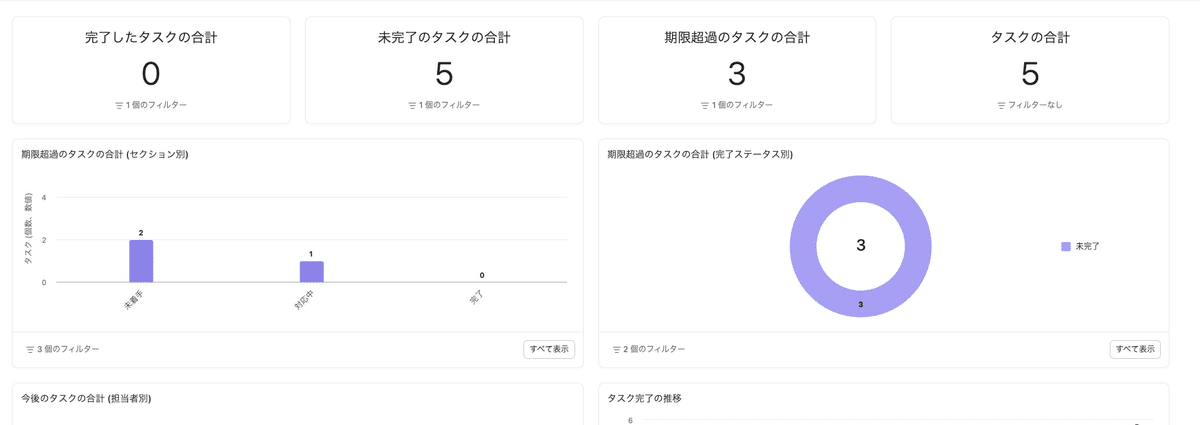Open the タスク完了の推移 chart

click(x=645, y=398)
